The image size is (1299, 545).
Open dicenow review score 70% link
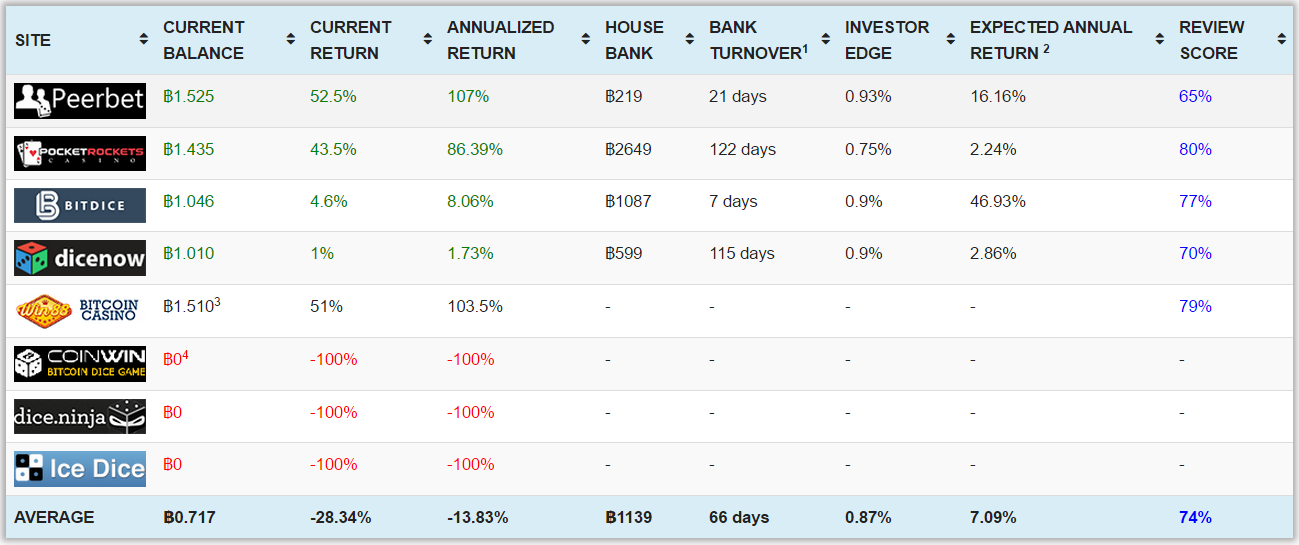tap(1195, 254)
